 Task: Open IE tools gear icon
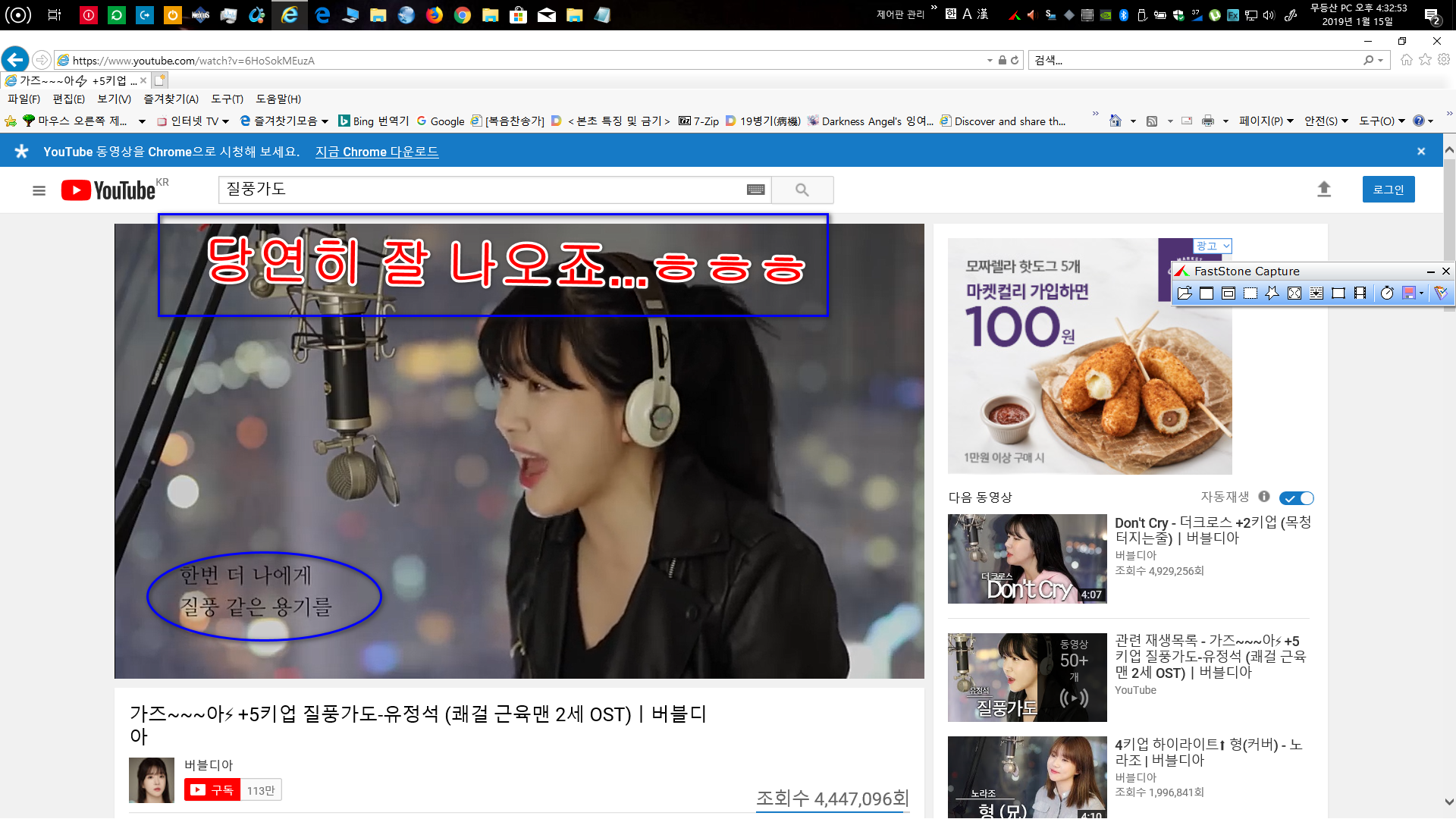pos(1444,60)
